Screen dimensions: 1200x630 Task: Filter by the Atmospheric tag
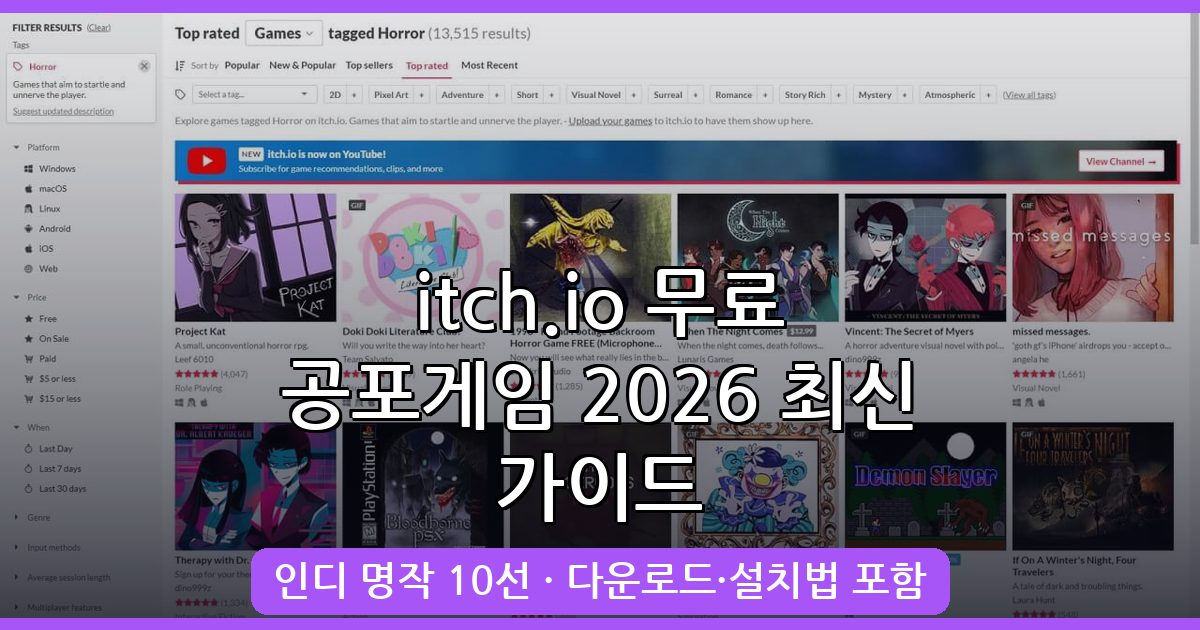pyautogui.click(x=950, y=95)
